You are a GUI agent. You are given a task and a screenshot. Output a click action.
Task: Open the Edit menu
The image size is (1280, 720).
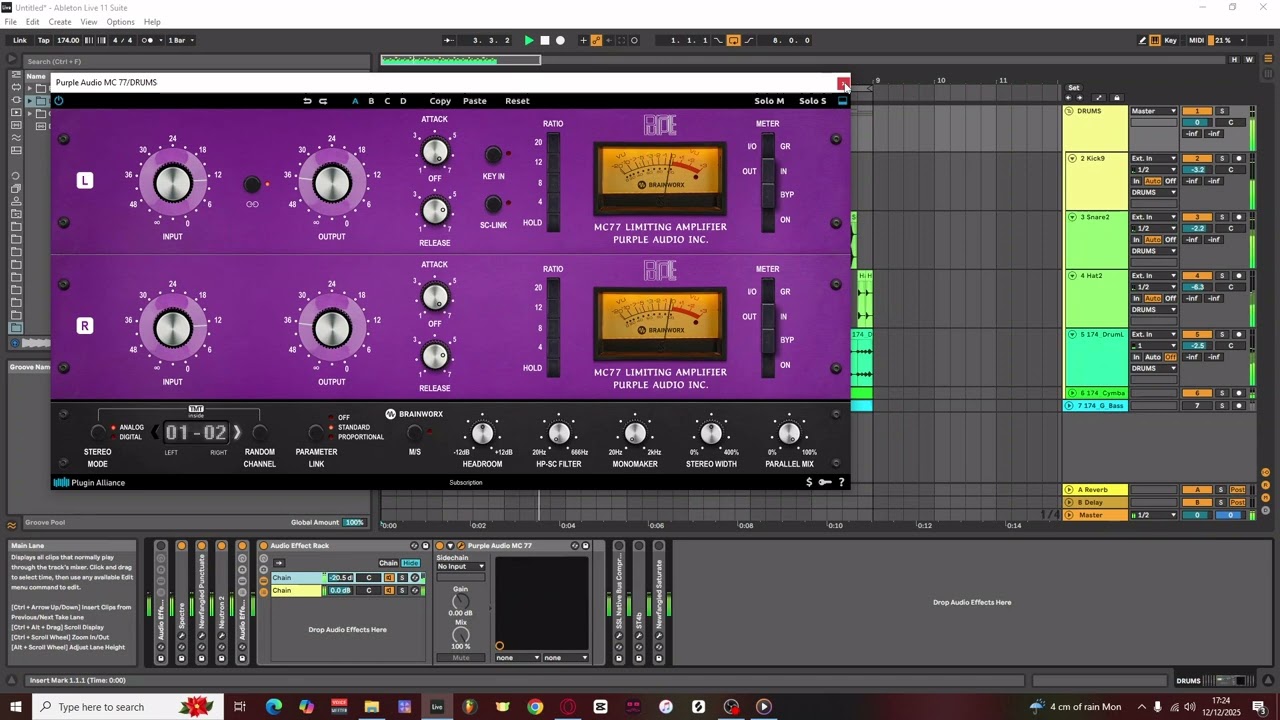(33, 22)
